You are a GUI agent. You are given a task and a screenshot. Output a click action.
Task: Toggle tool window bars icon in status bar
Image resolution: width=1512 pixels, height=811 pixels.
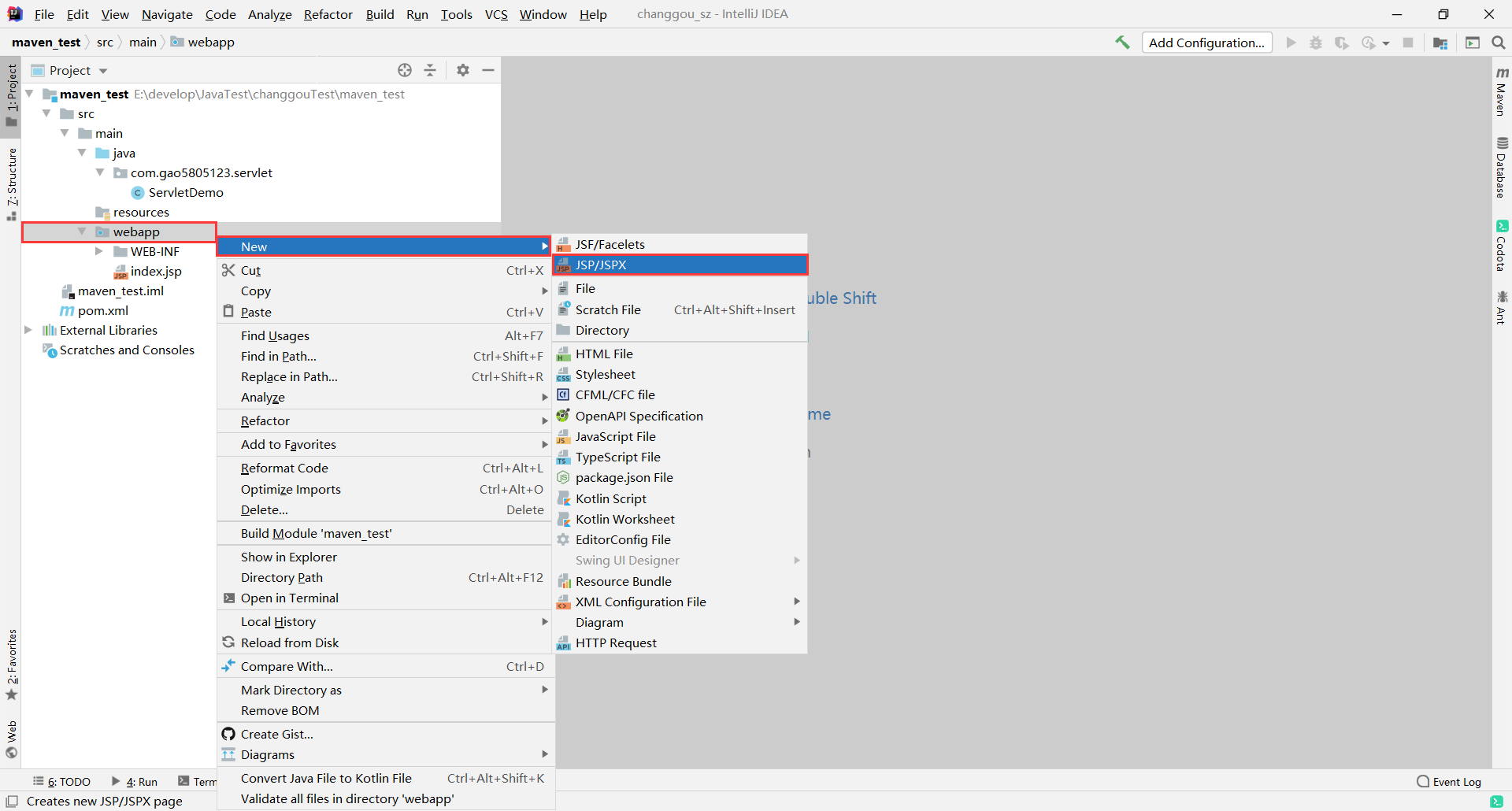coord(12,801)
